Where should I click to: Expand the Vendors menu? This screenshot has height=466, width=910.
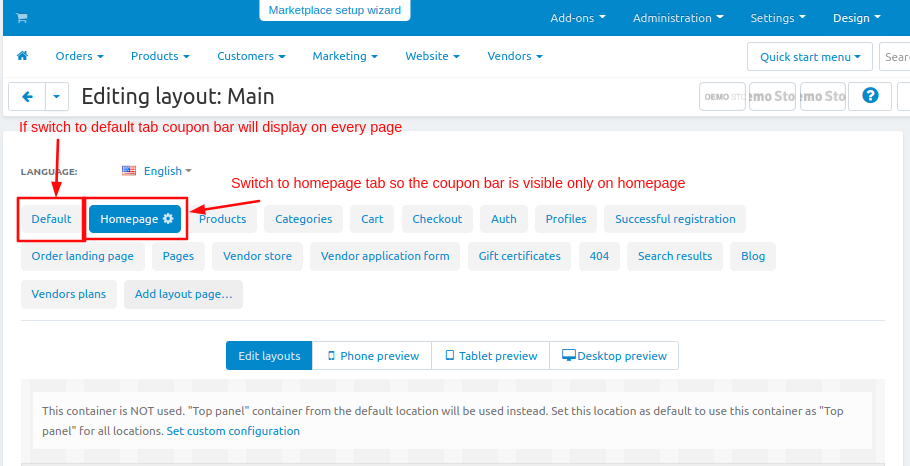(x=515, y=56)
